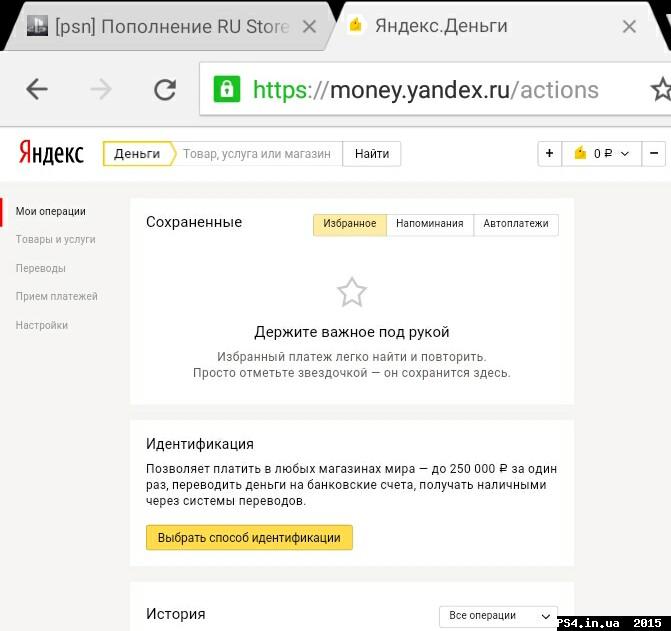
Task: Click Выбрать способ идентификации button
Action: coord(249,537)
